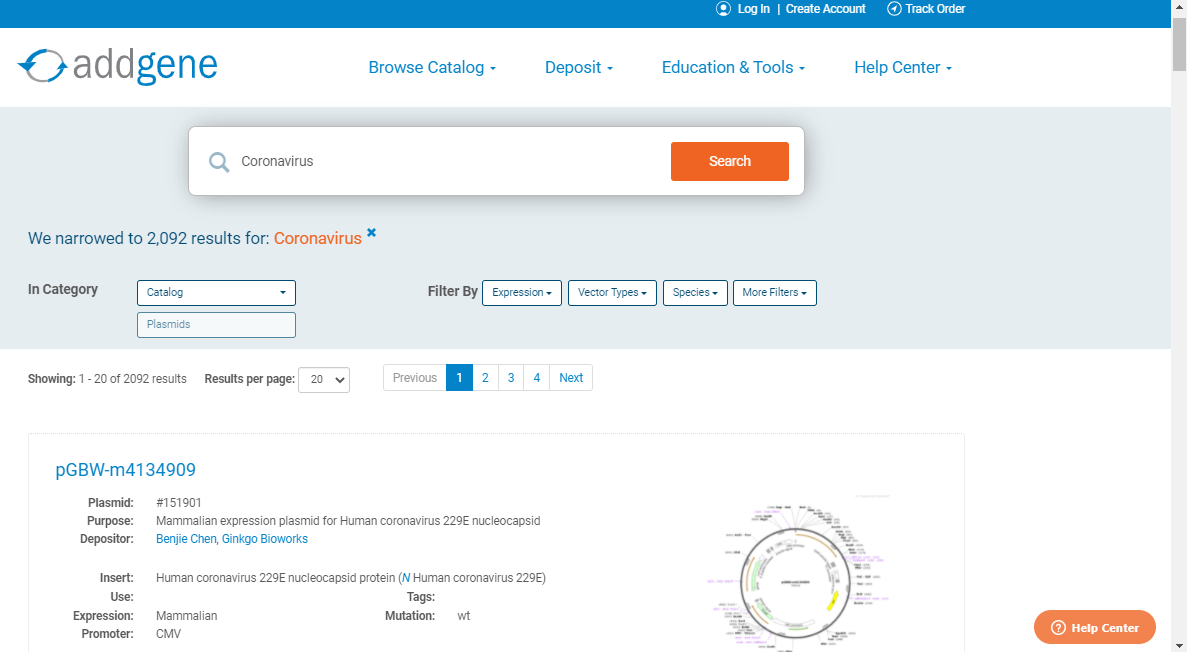
Task: Click the 'Showing: 1 - 20 of 2092 results' text
Action: (x=107, y=379)
